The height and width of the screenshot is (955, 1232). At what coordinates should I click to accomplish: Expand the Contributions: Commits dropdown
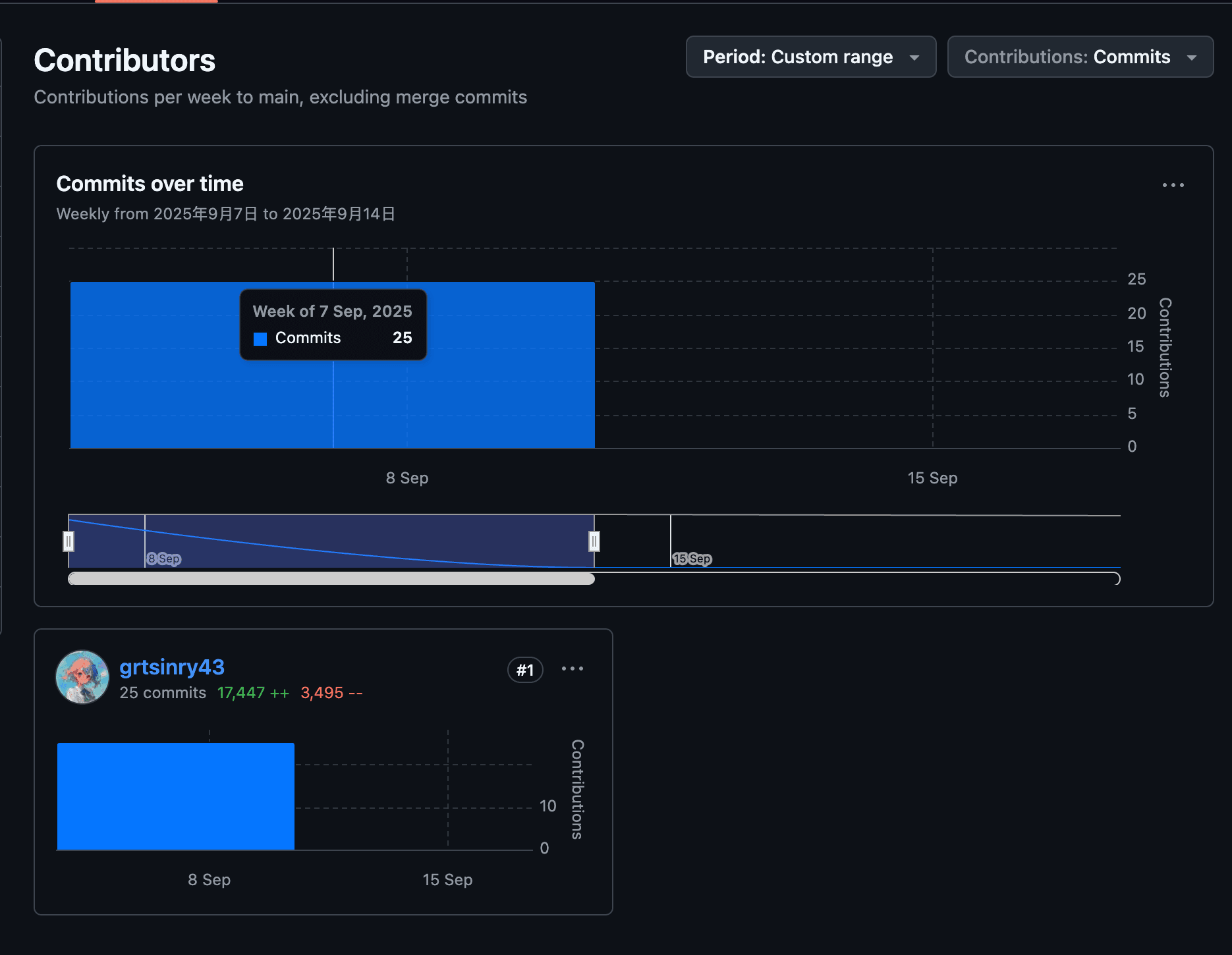(1080, 57)
